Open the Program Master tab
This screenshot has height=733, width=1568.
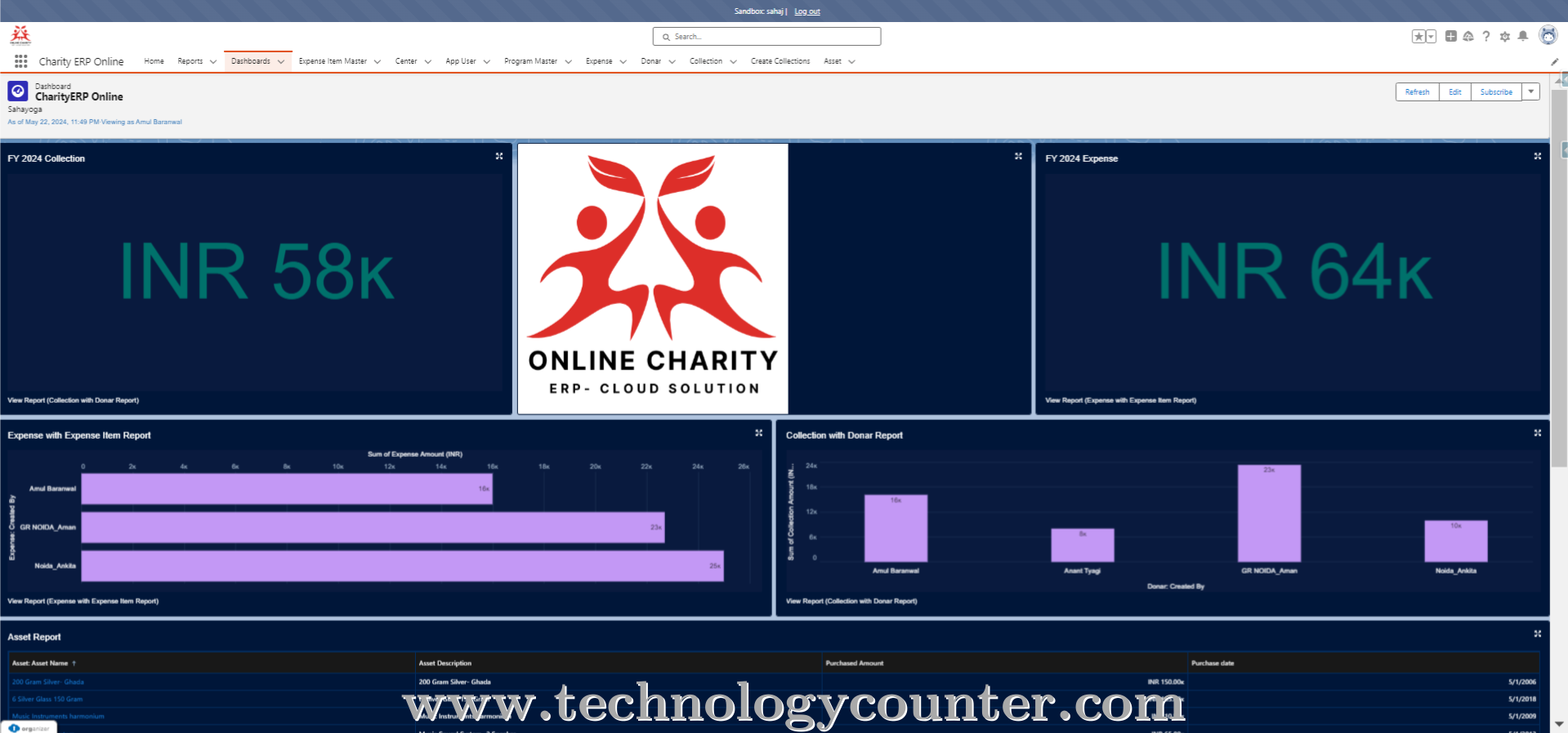tap(530, 61)
